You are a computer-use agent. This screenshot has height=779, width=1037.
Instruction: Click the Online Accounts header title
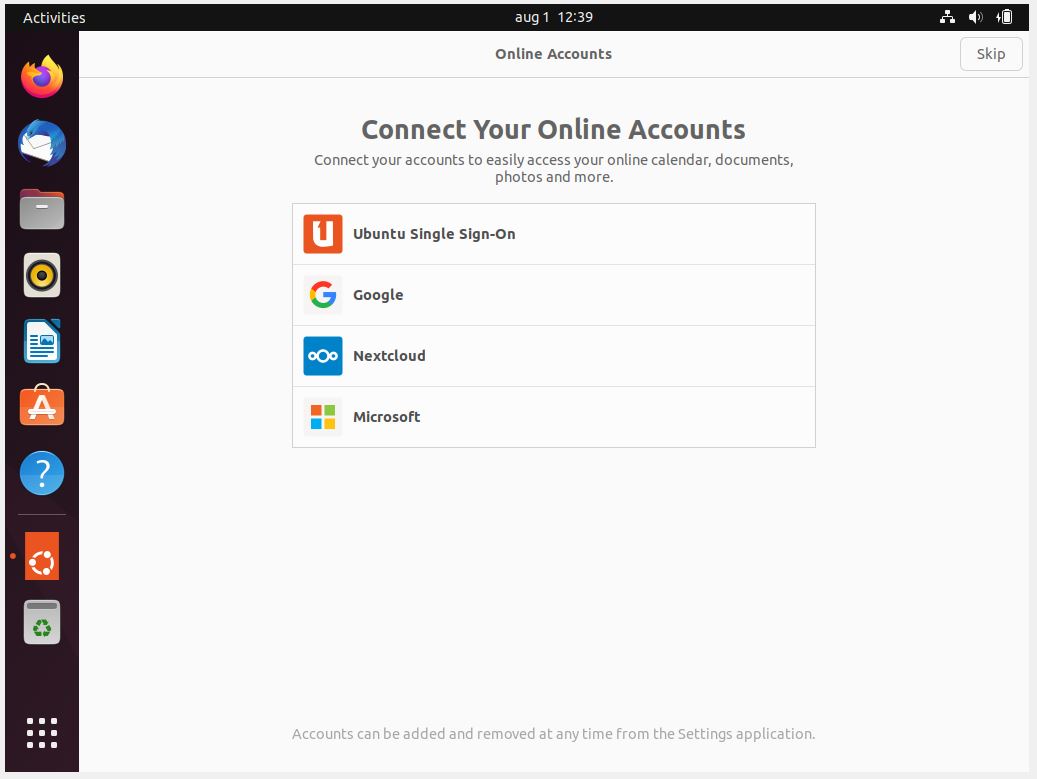(x=554, y=54)
